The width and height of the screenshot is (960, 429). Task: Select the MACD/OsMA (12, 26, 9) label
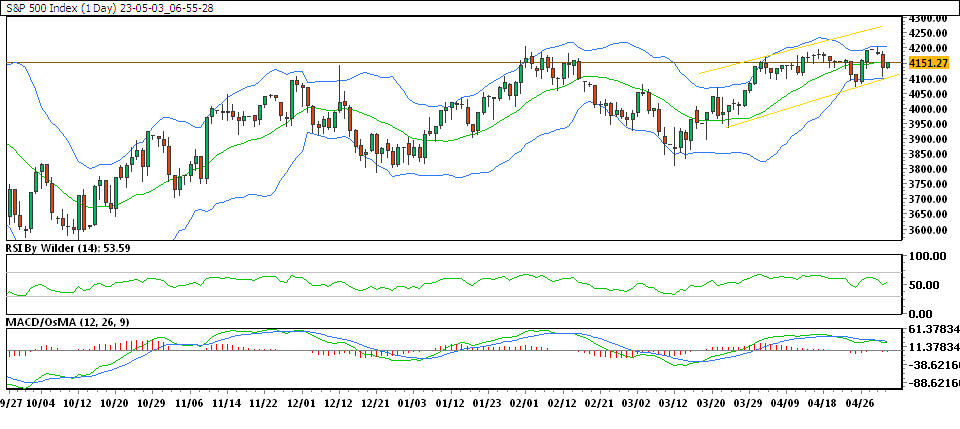click(x=67, y=322)
